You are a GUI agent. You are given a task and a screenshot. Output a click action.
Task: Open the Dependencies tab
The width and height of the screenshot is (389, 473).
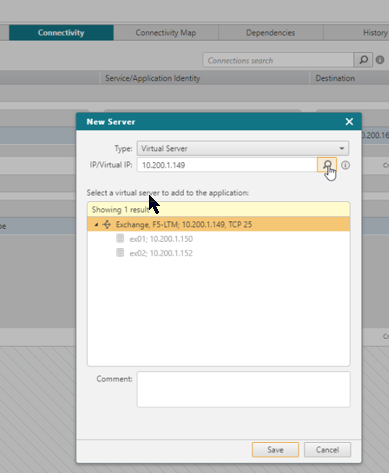coord(270,33)
